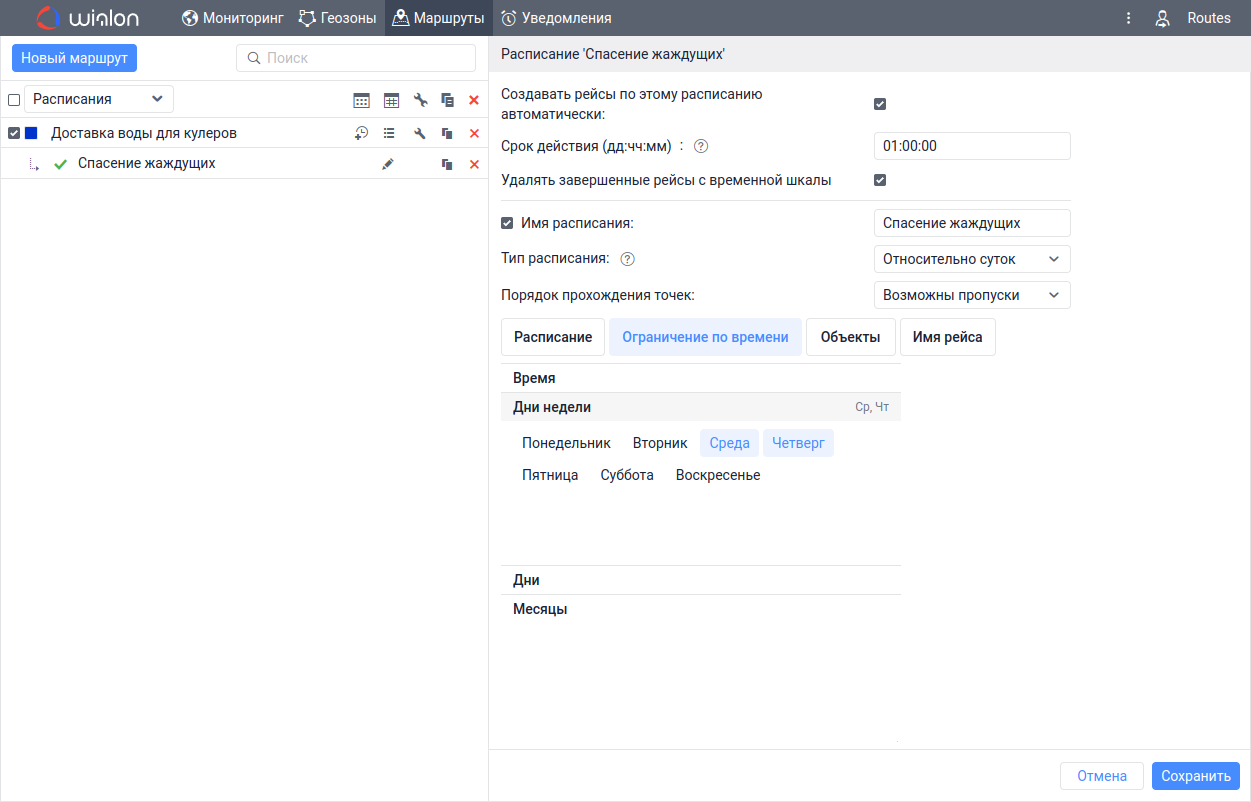The width and height of the screenshot is (1251, 802).
Task: Switch to the Объекты tab
Action: click(850, 337)
